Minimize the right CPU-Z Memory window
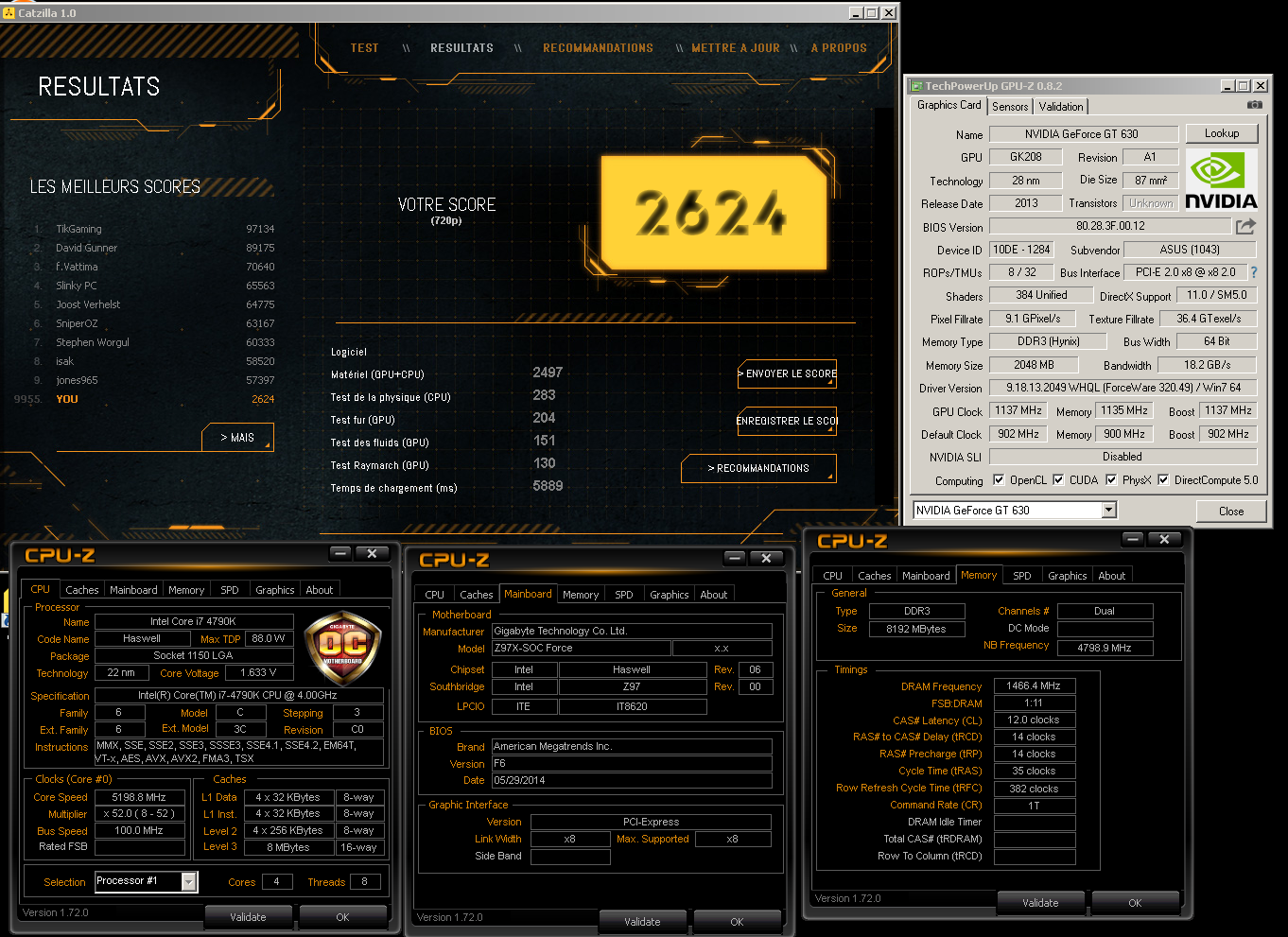 [x=1133, y=539]
